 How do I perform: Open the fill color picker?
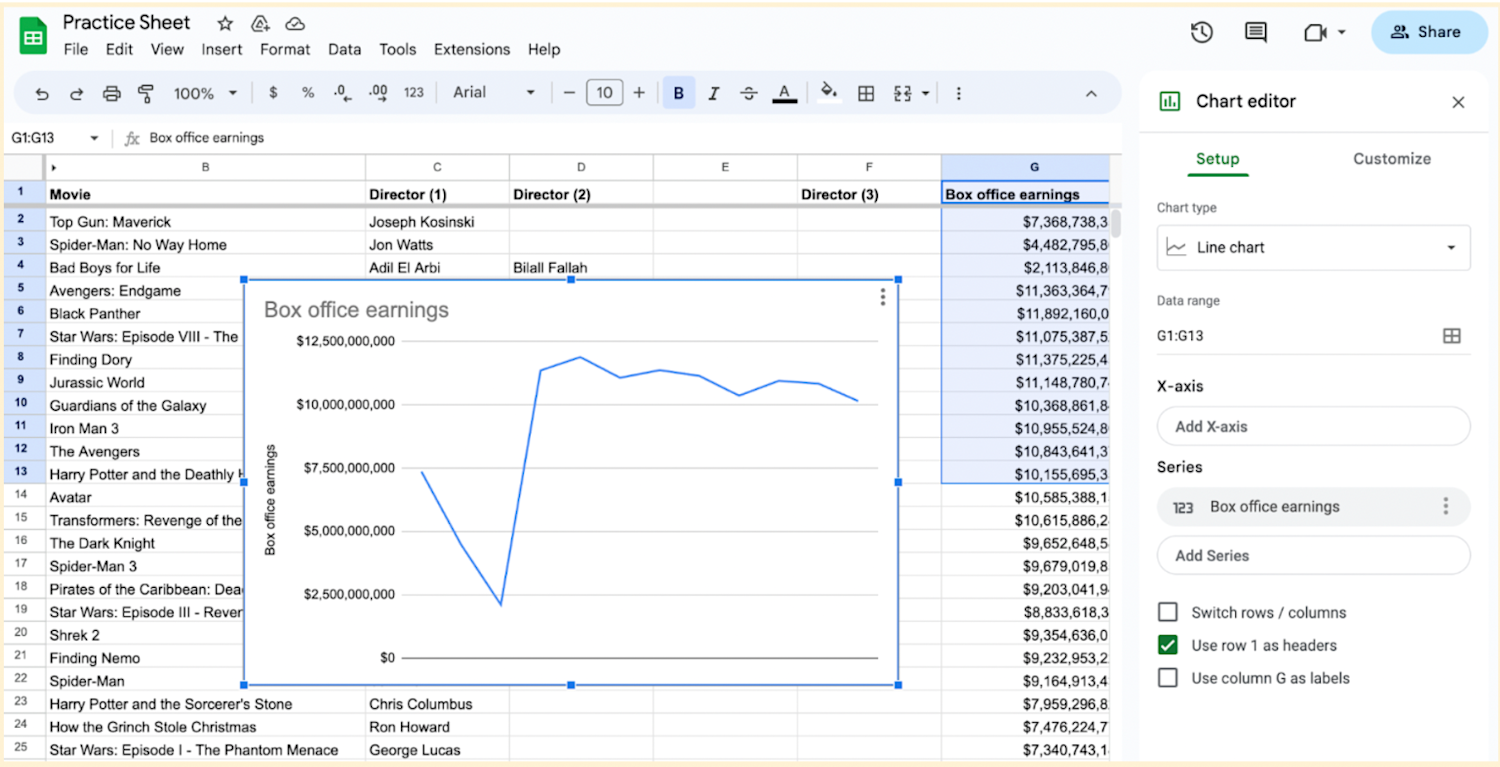click(x=829, y=93)
